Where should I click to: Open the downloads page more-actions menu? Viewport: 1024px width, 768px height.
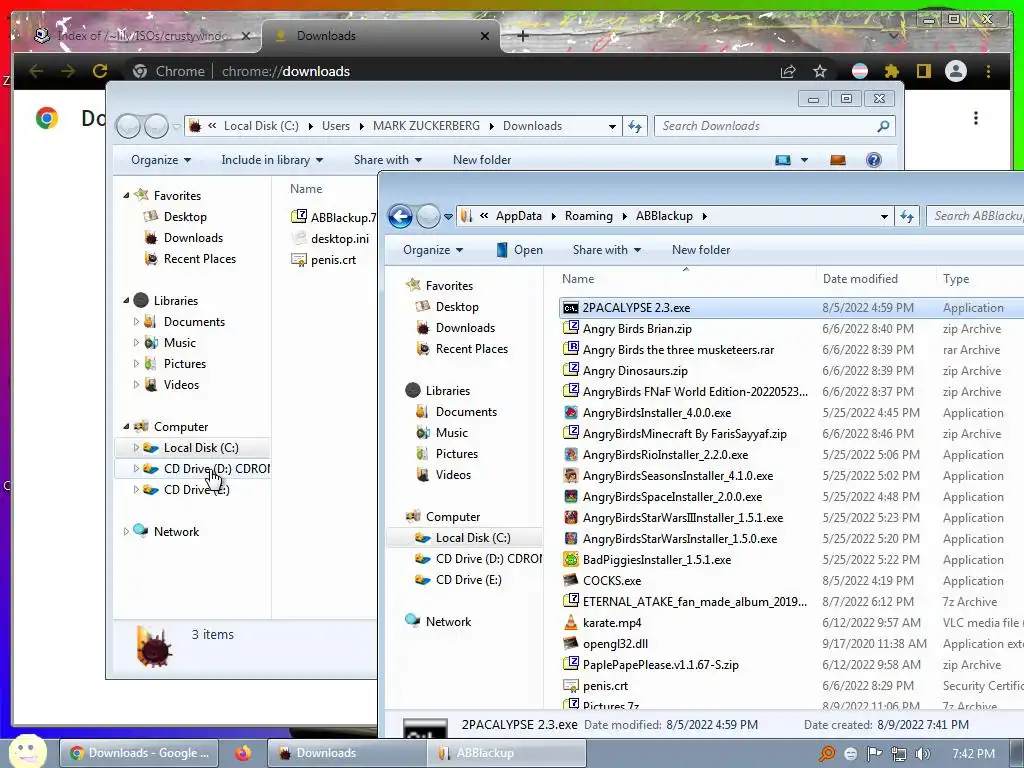click(976, 118)
